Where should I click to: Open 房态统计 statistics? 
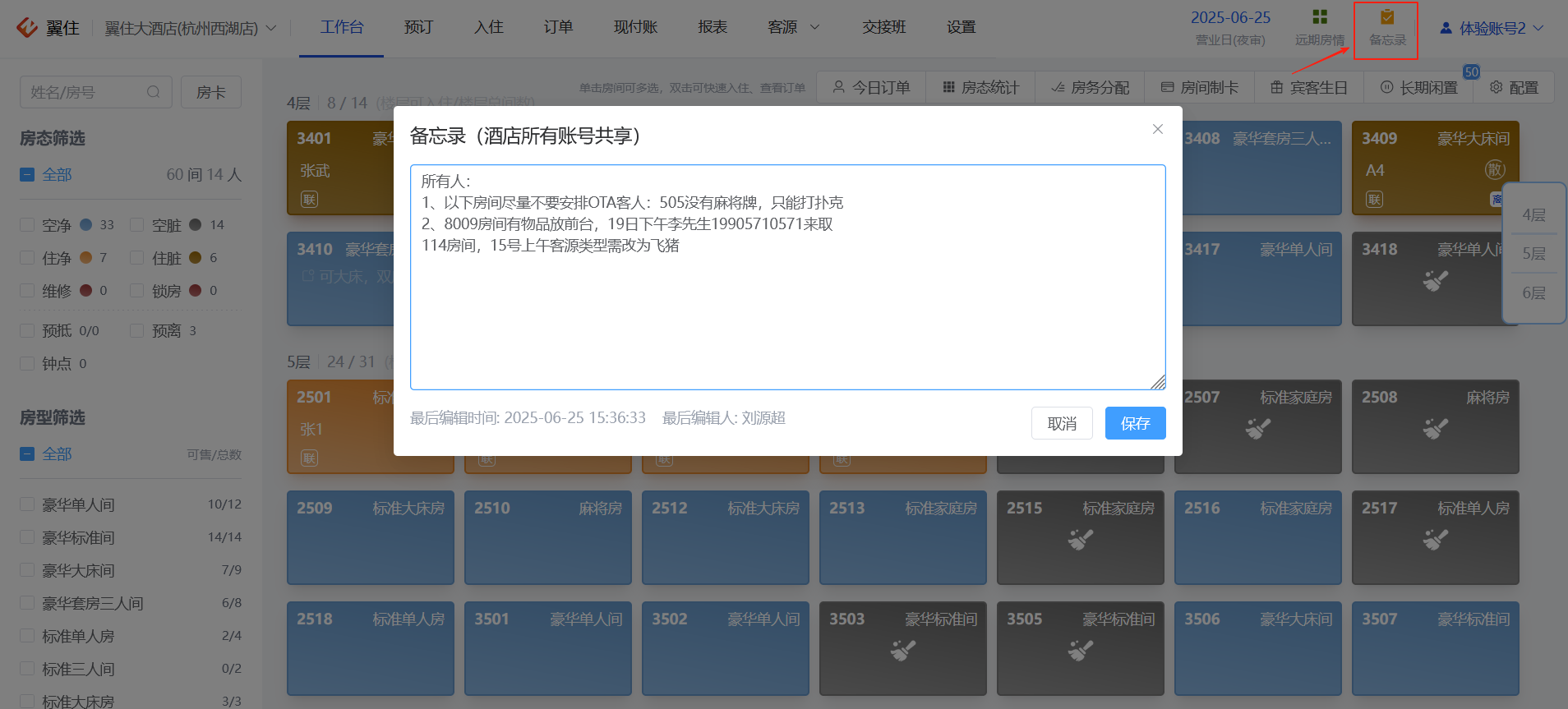click(x=980, y=87)
